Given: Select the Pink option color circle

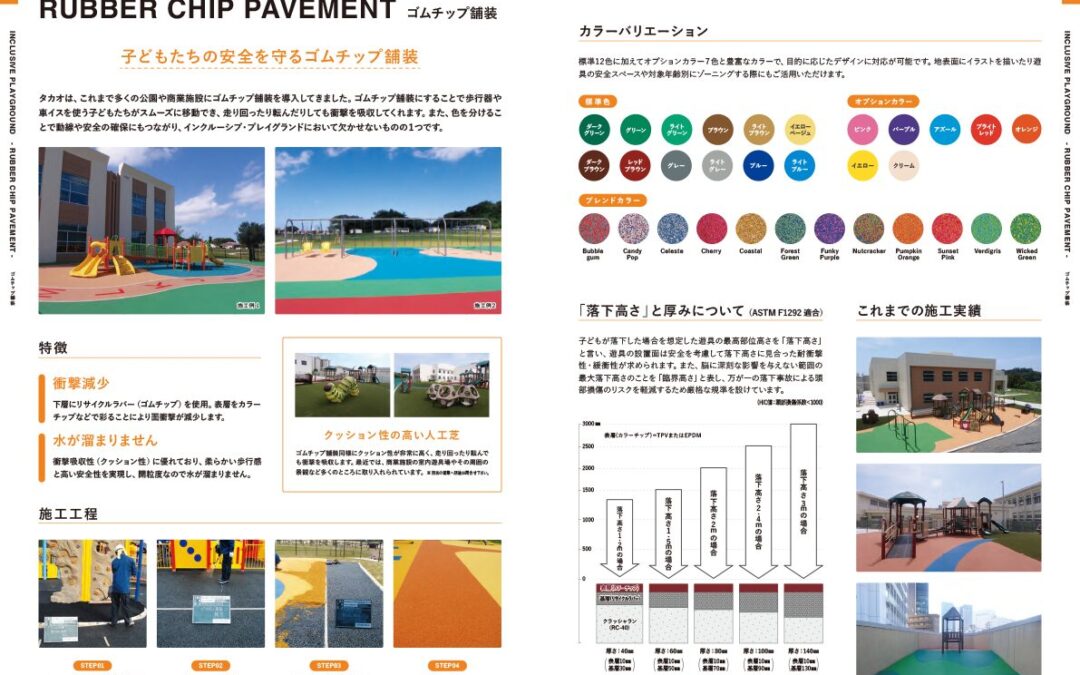Looking at the screenshot, I should pos(862,129).
